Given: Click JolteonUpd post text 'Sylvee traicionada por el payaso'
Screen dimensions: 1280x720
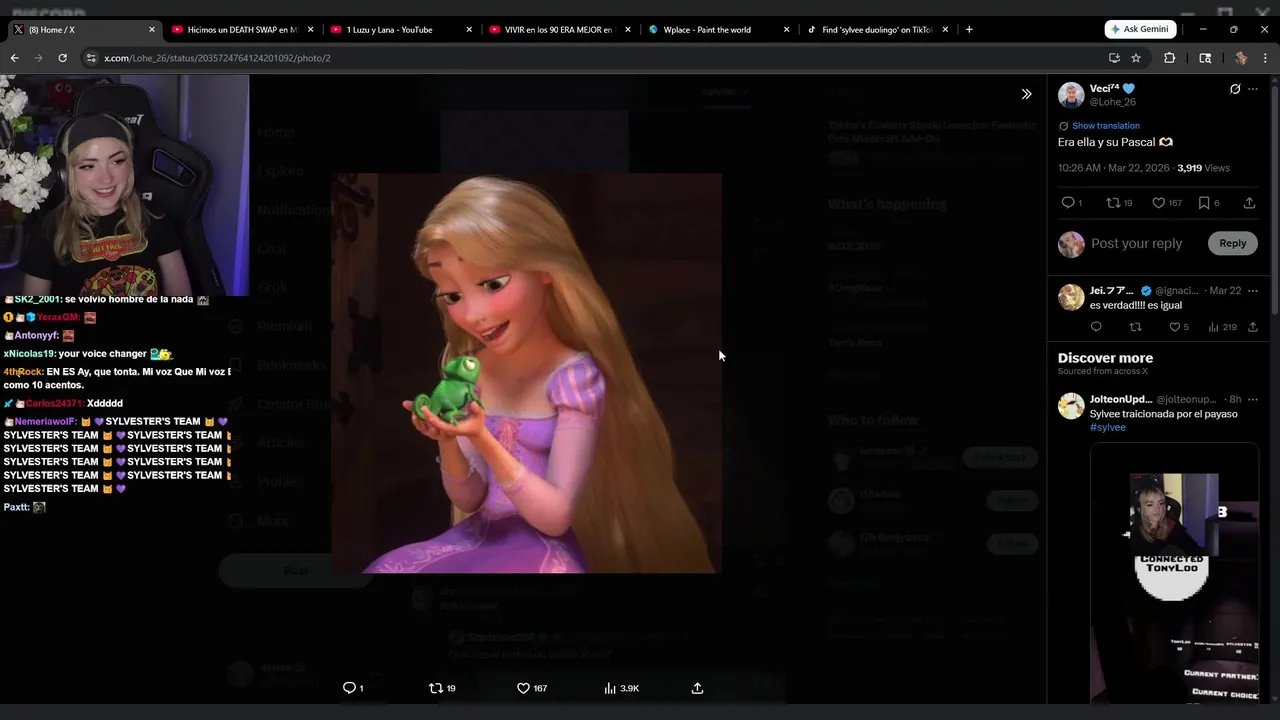Looking at the screenshot, I should (x=1163, y=414).
